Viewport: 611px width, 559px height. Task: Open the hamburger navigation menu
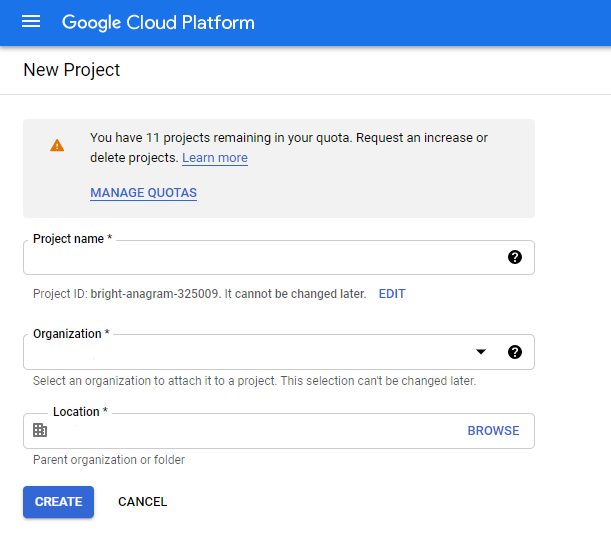coord(31,22)
